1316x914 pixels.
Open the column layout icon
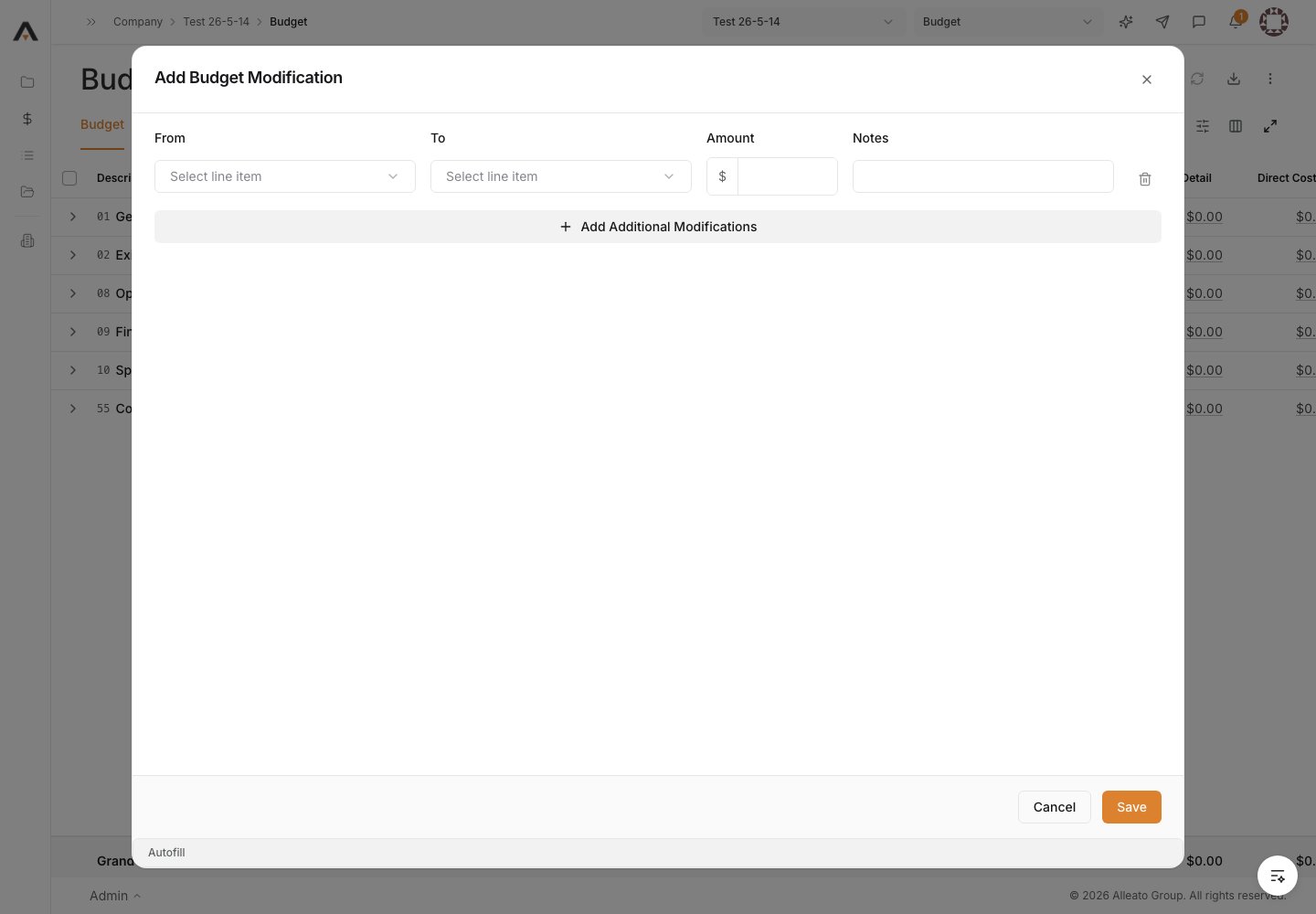(1236, 126)
